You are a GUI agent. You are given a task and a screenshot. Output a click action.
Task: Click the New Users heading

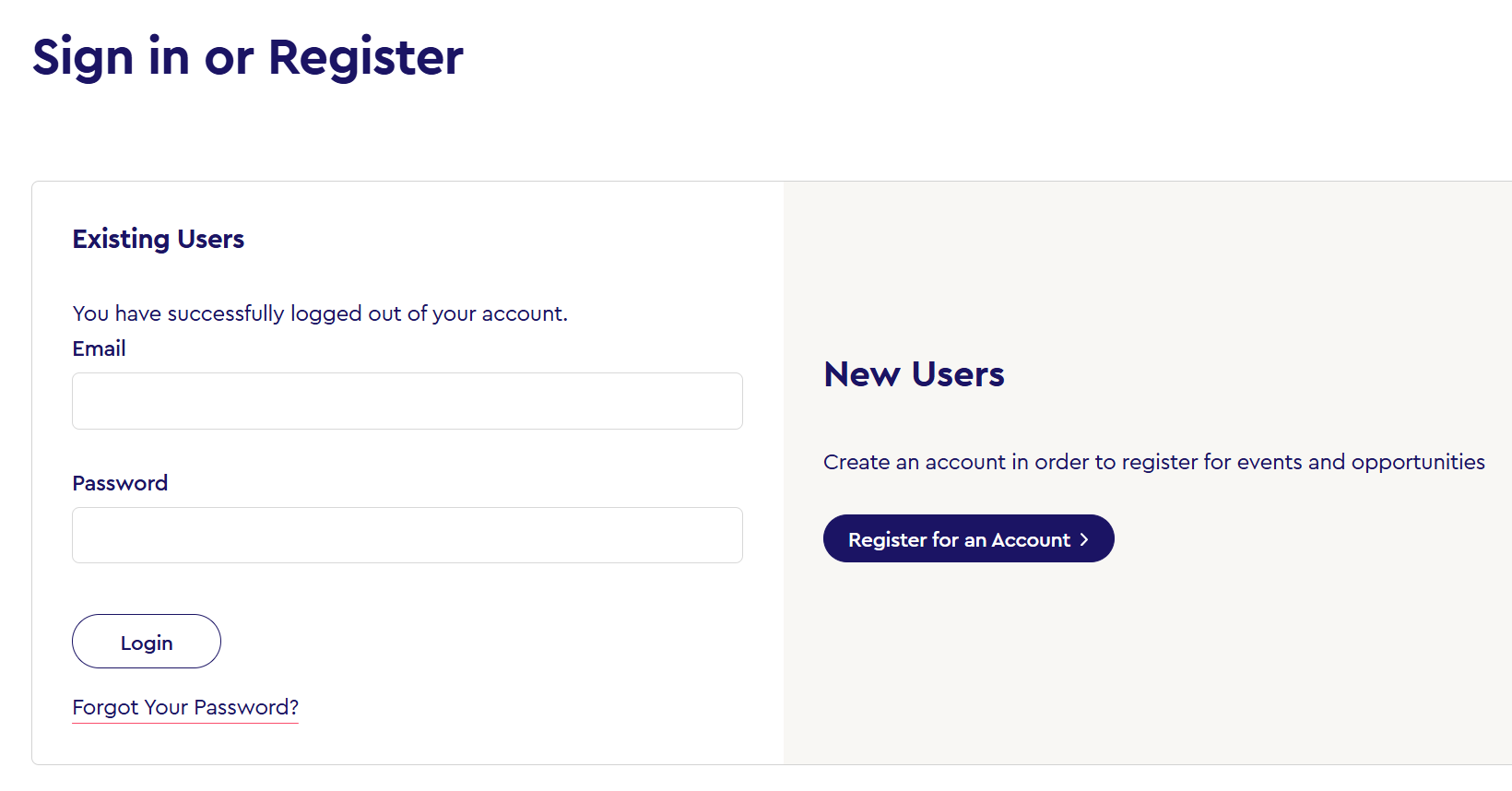914,374
